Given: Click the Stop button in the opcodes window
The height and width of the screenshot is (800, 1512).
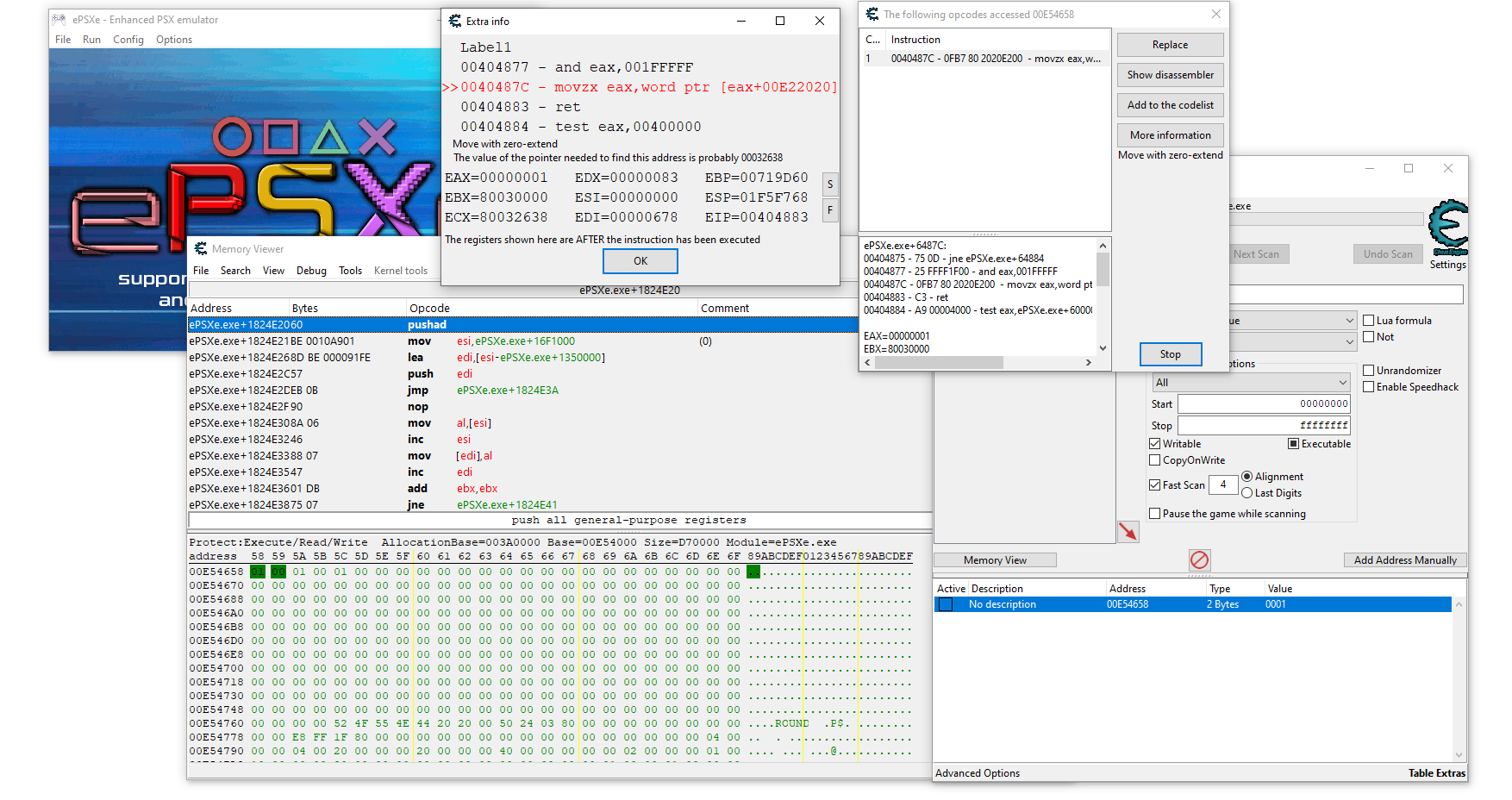Looking at the screenshot, I should [1170, 353].
